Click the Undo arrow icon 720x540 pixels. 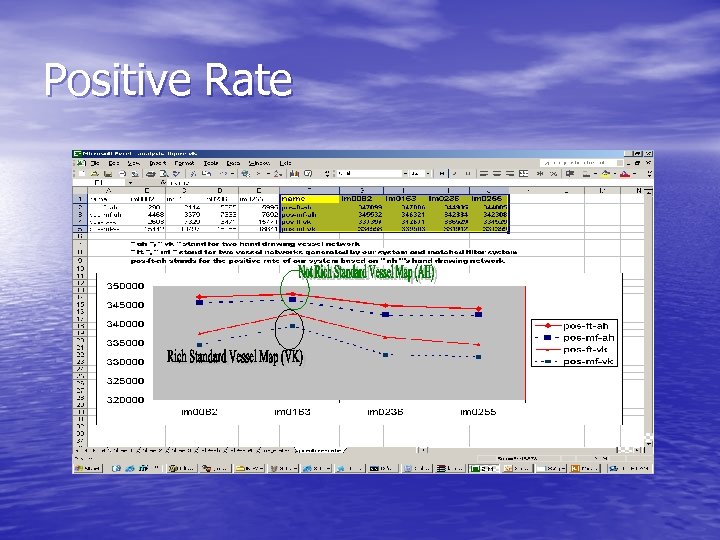[x=222, y=174]
